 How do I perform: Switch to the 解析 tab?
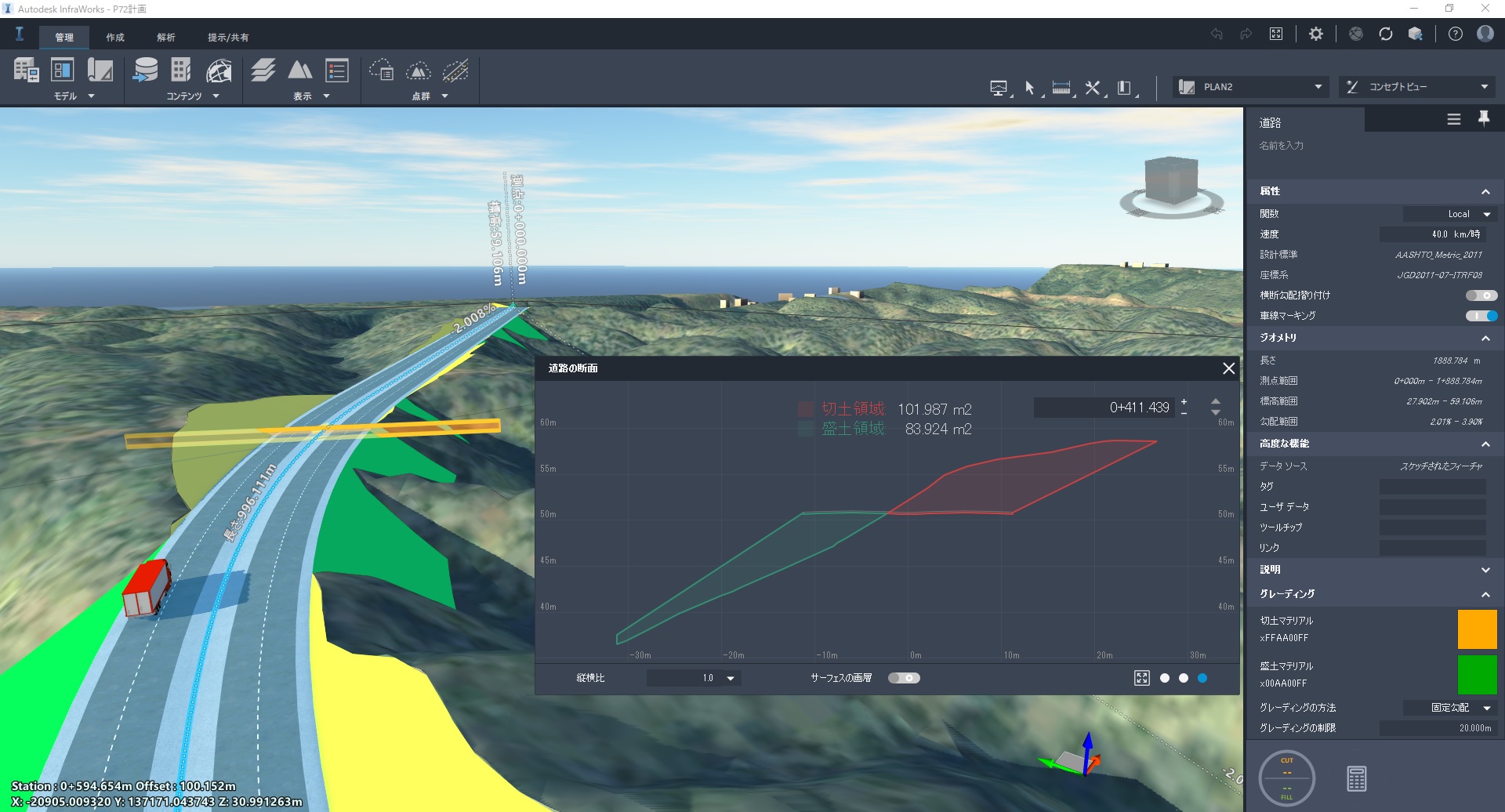pyautogui.click(x=166, y=38)
